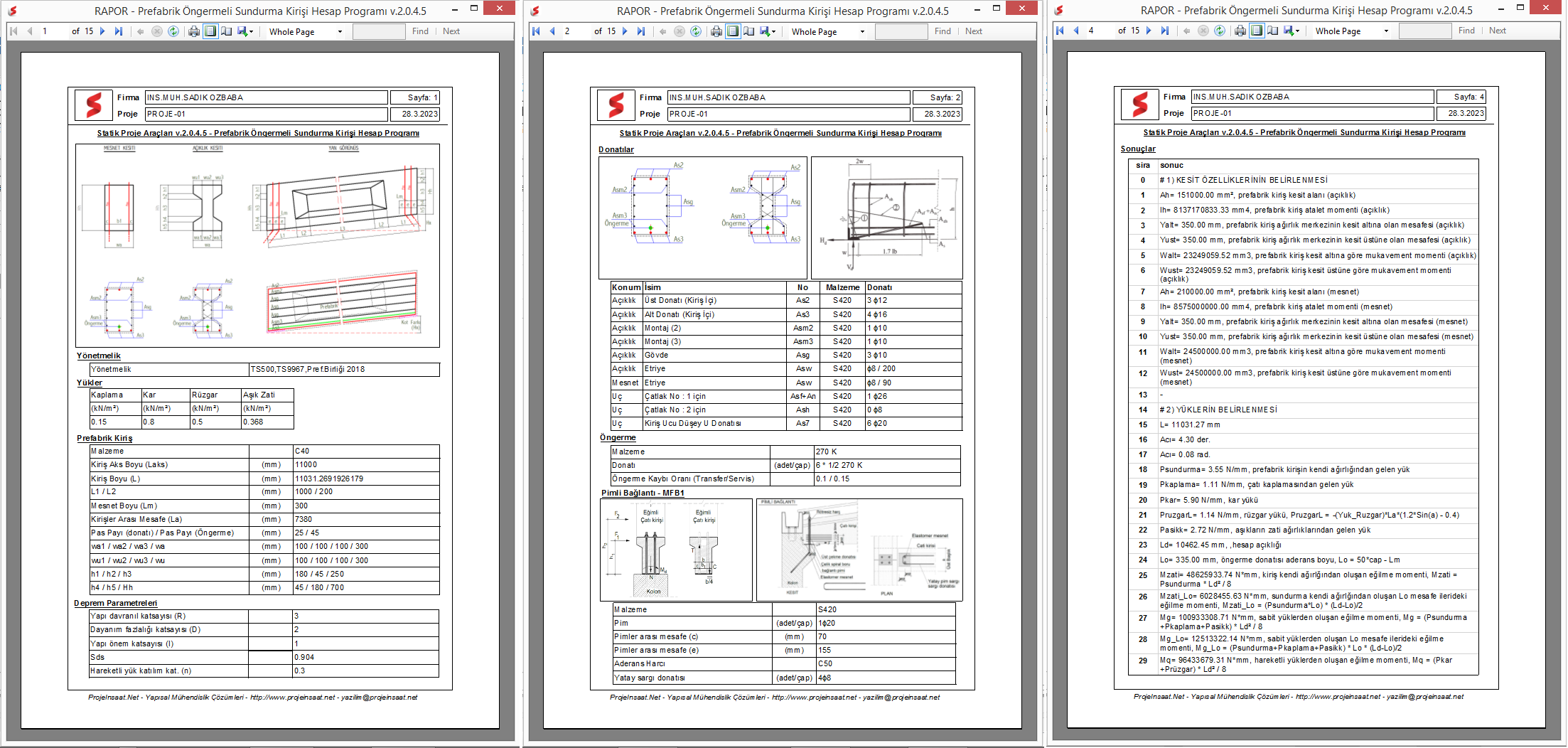Click the find text field in page 2 window

[x=901, y=31]
